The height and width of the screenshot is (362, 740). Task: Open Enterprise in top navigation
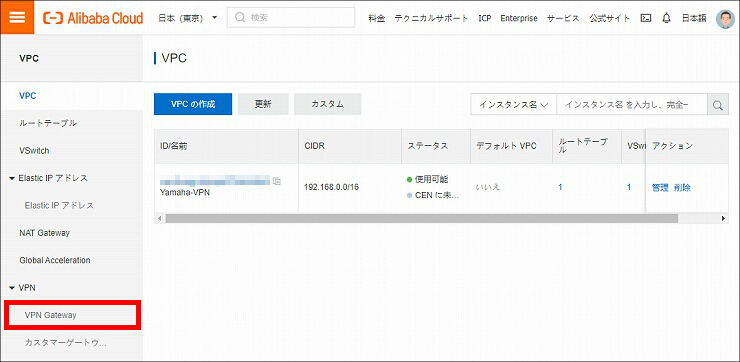[519, 18]
